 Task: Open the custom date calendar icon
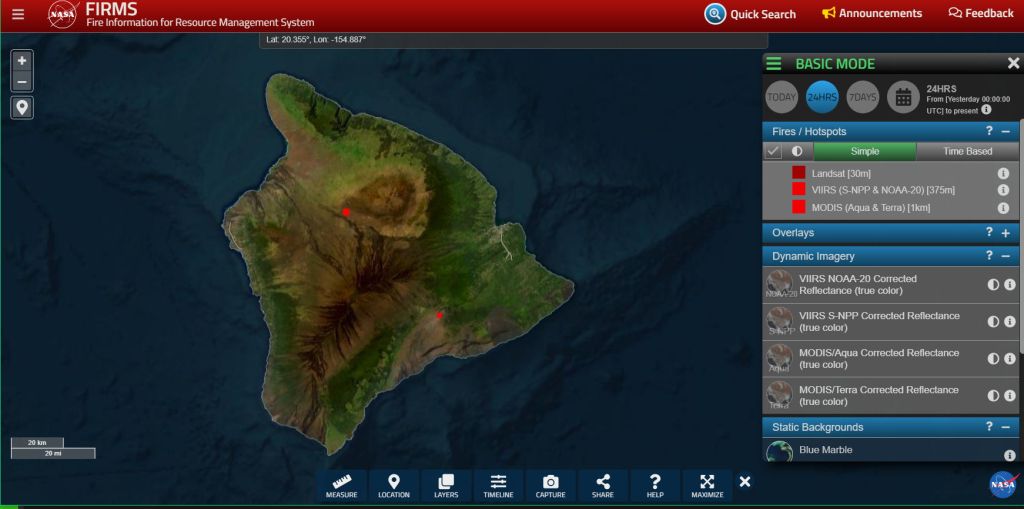click(902, 97)
